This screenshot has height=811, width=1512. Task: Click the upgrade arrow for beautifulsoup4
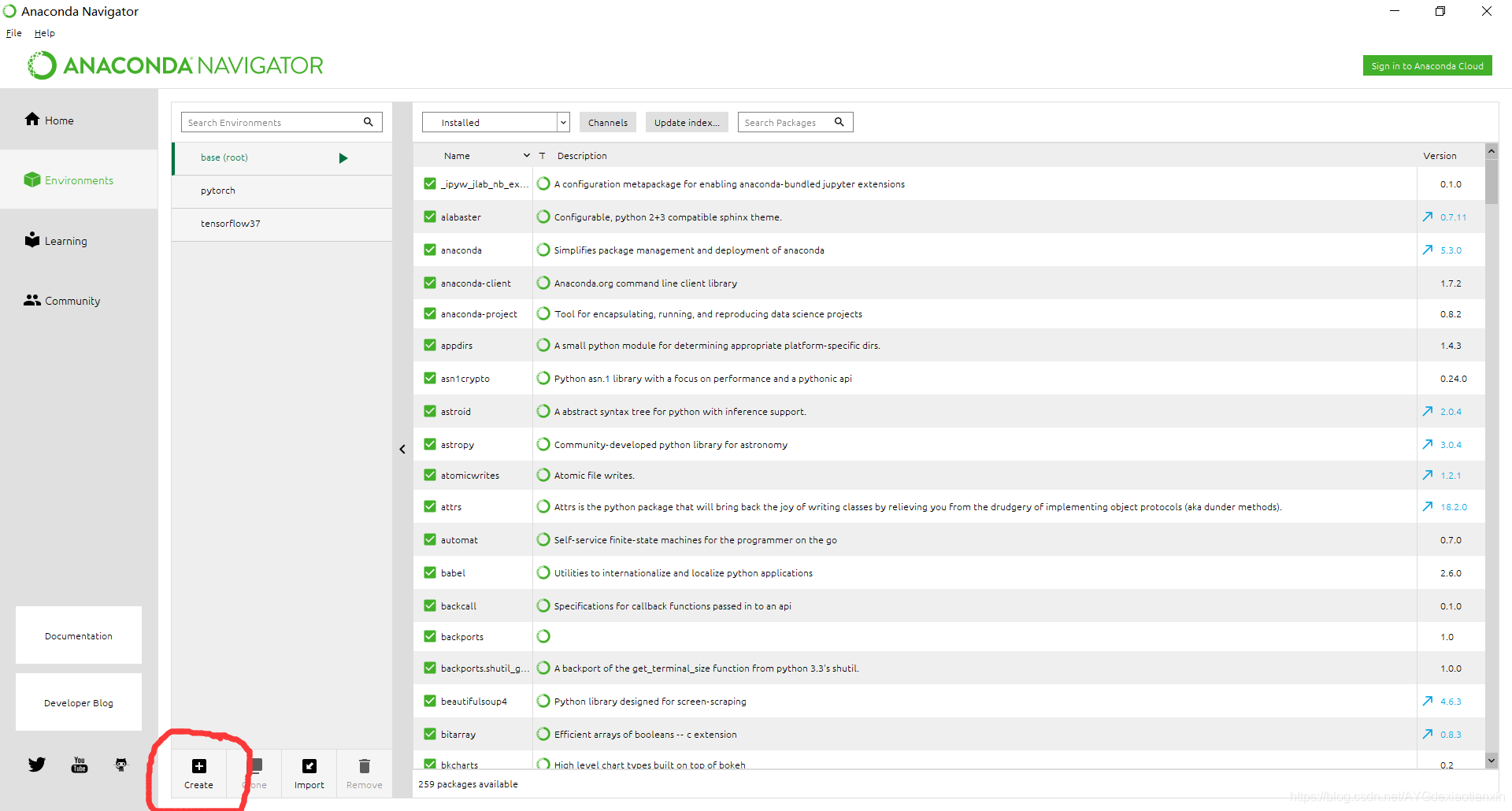(x=1428, y=701)
